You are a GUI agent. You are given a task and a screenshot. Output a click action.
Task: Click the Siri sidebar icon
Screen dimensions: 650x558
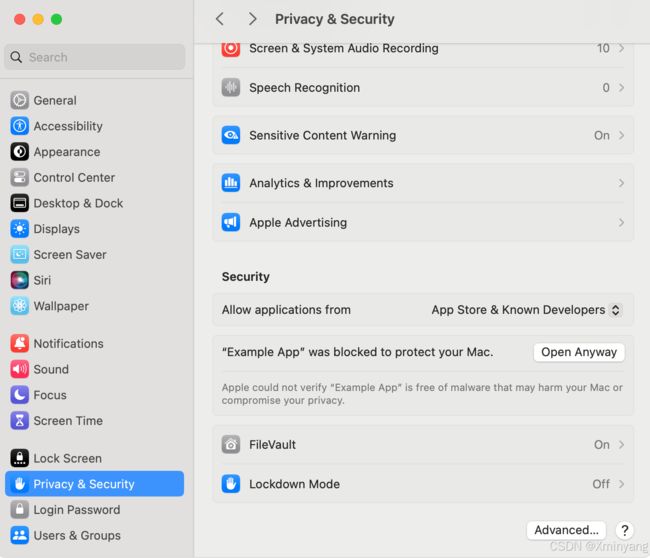tap(19, 280)
